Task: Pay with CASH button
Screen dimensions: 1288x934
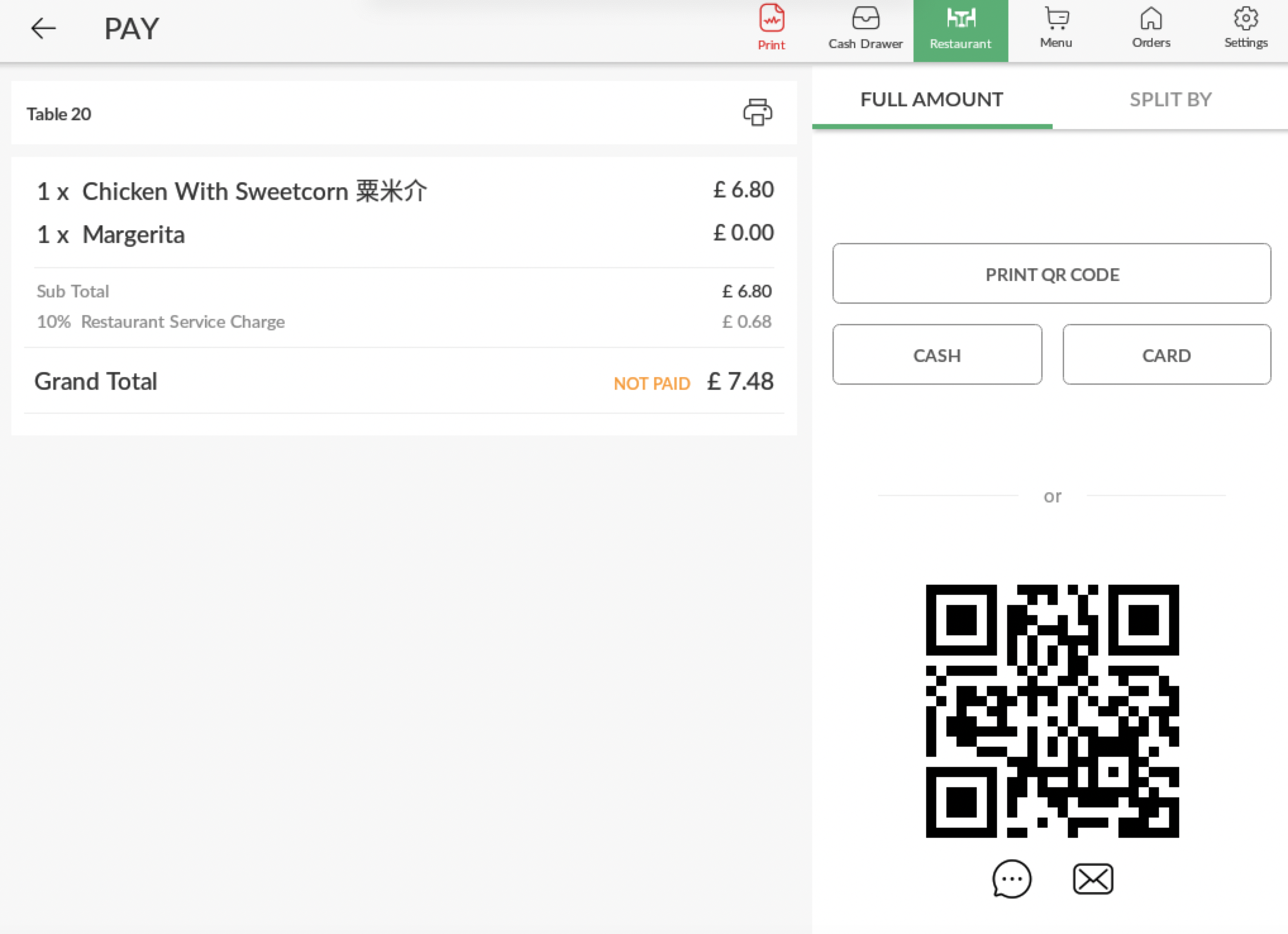Action: click(x=936, y=354)
